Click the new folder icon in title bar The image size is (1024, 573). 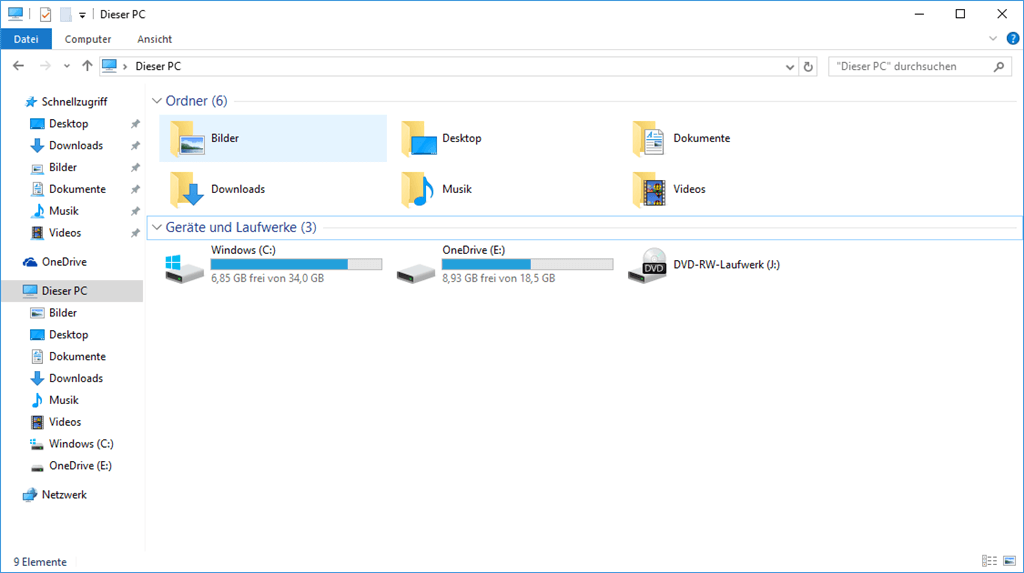[66, 14]
